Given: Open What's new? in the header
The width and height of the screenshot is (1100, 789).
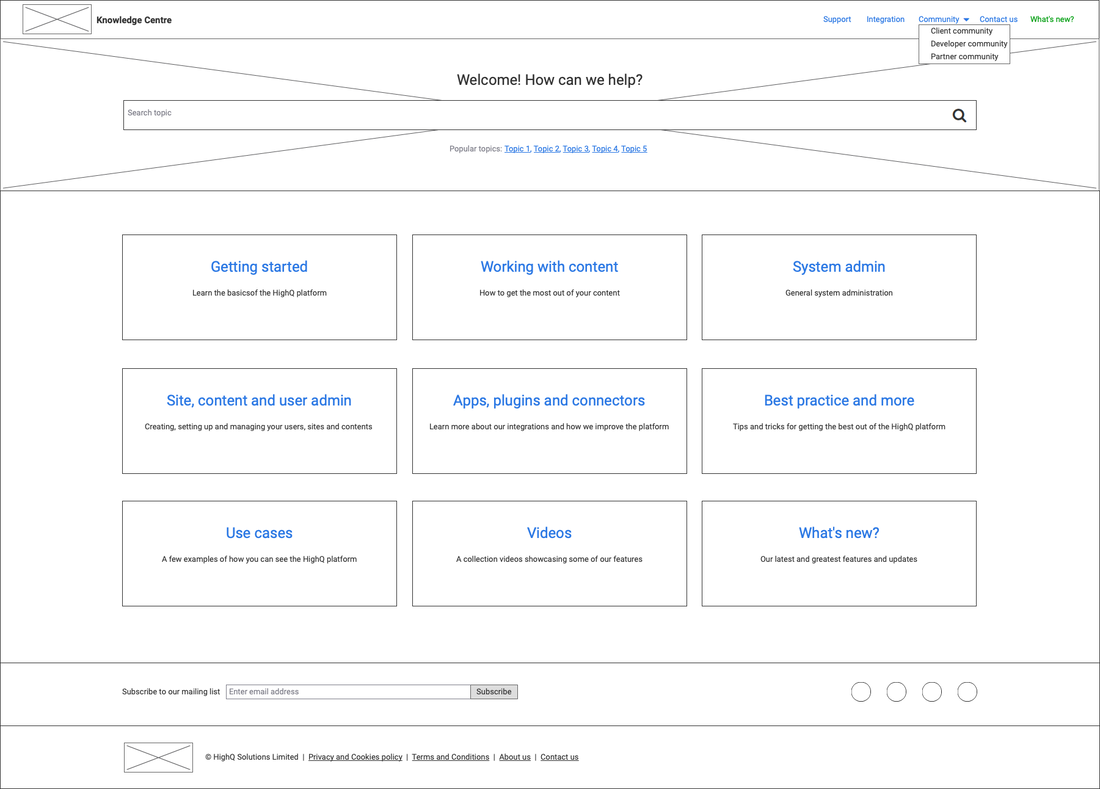Looking at the screenshot, I should click(1052, 19).
